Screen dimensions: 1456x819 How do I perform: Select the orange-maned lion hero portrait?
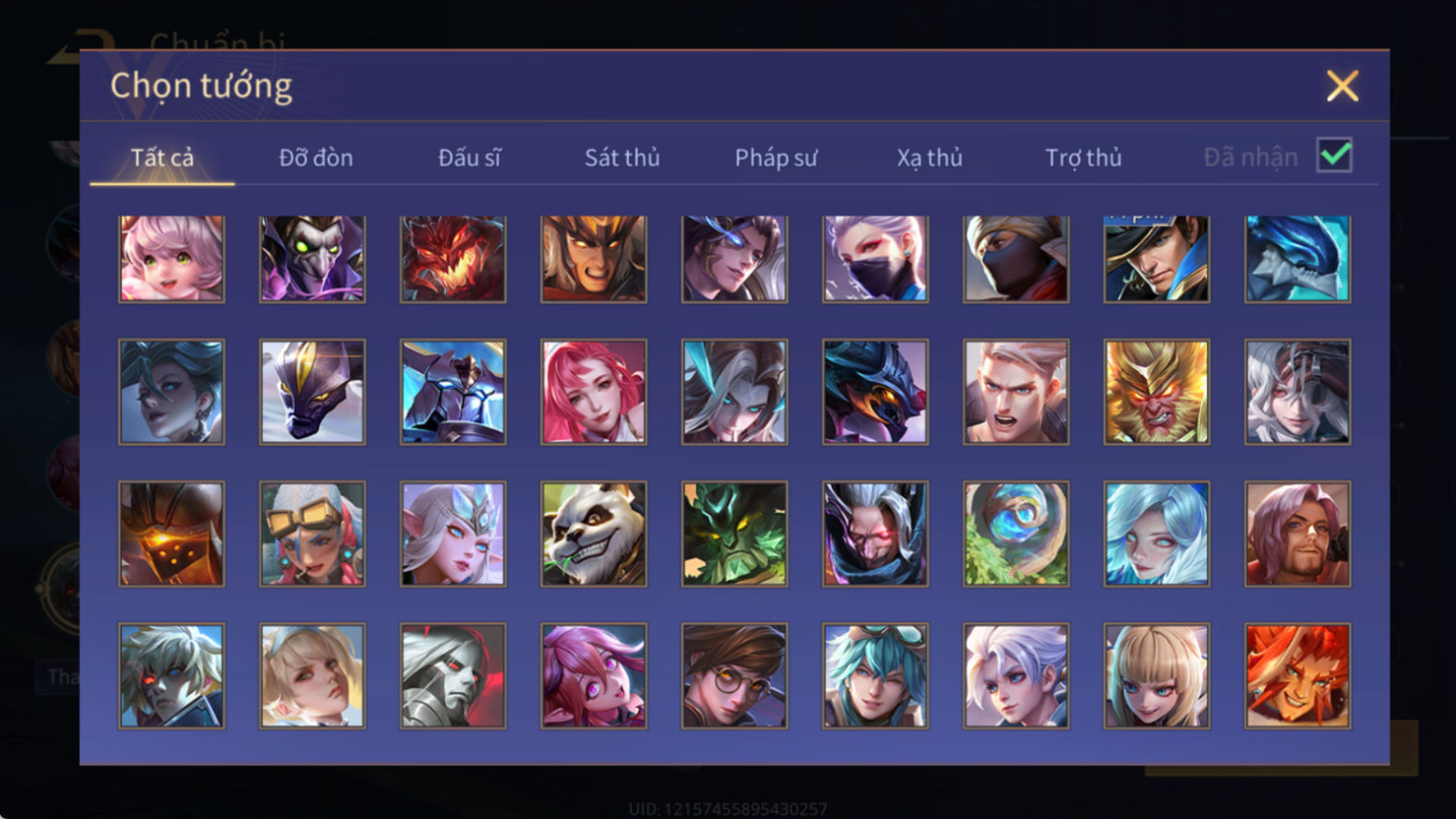pyautogui.click(x=1297, y=676)
